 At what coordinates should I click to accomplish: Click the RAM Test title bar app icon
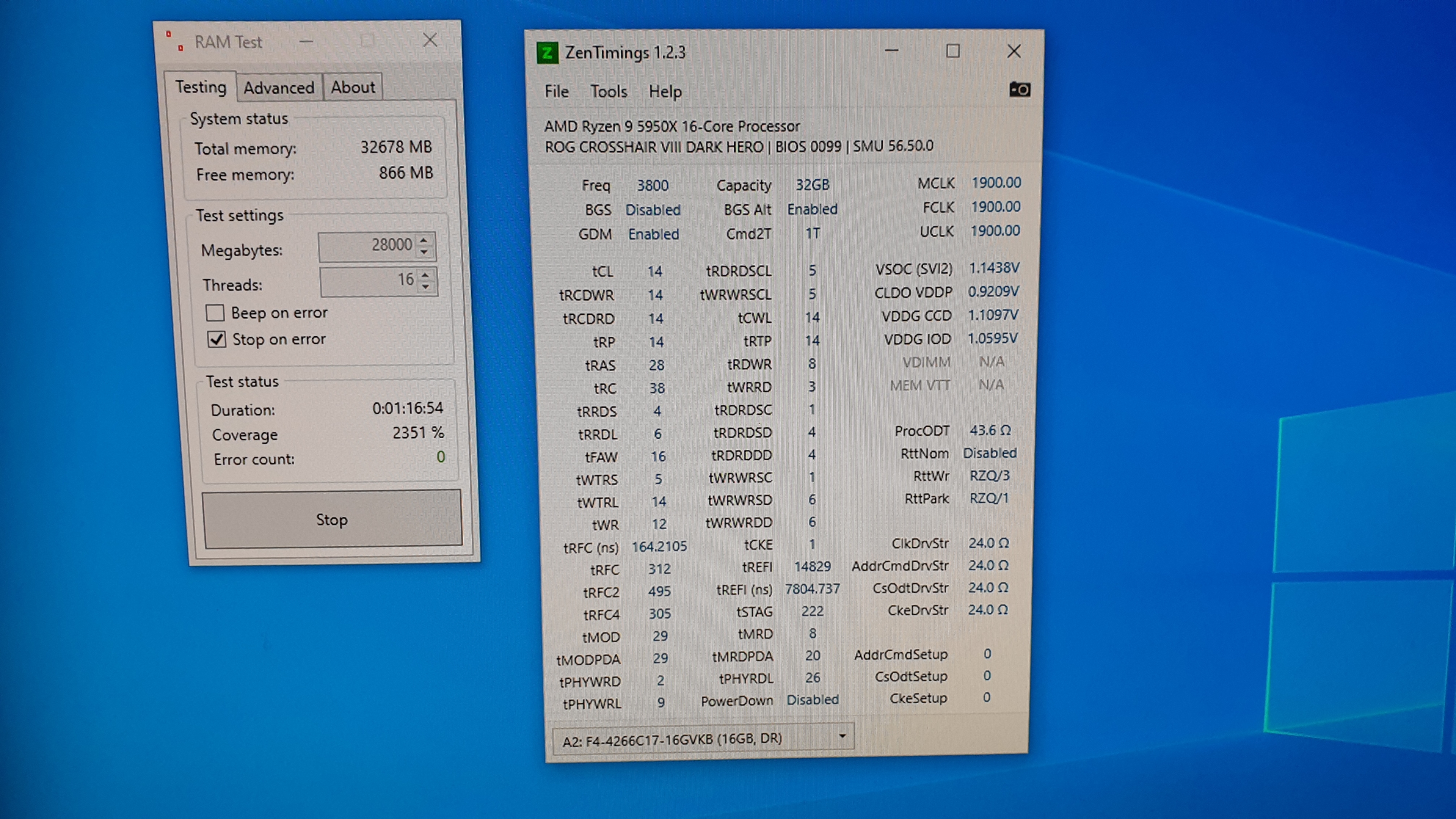[174, 41]
